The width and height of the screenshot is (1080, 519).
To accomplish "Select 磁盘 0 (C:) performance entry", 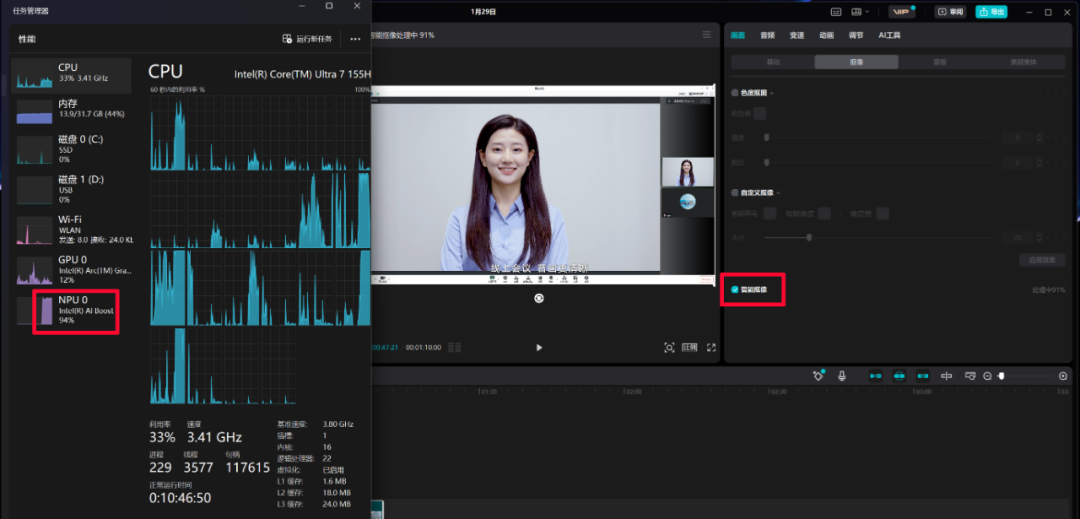I will [x=72, y=149].
